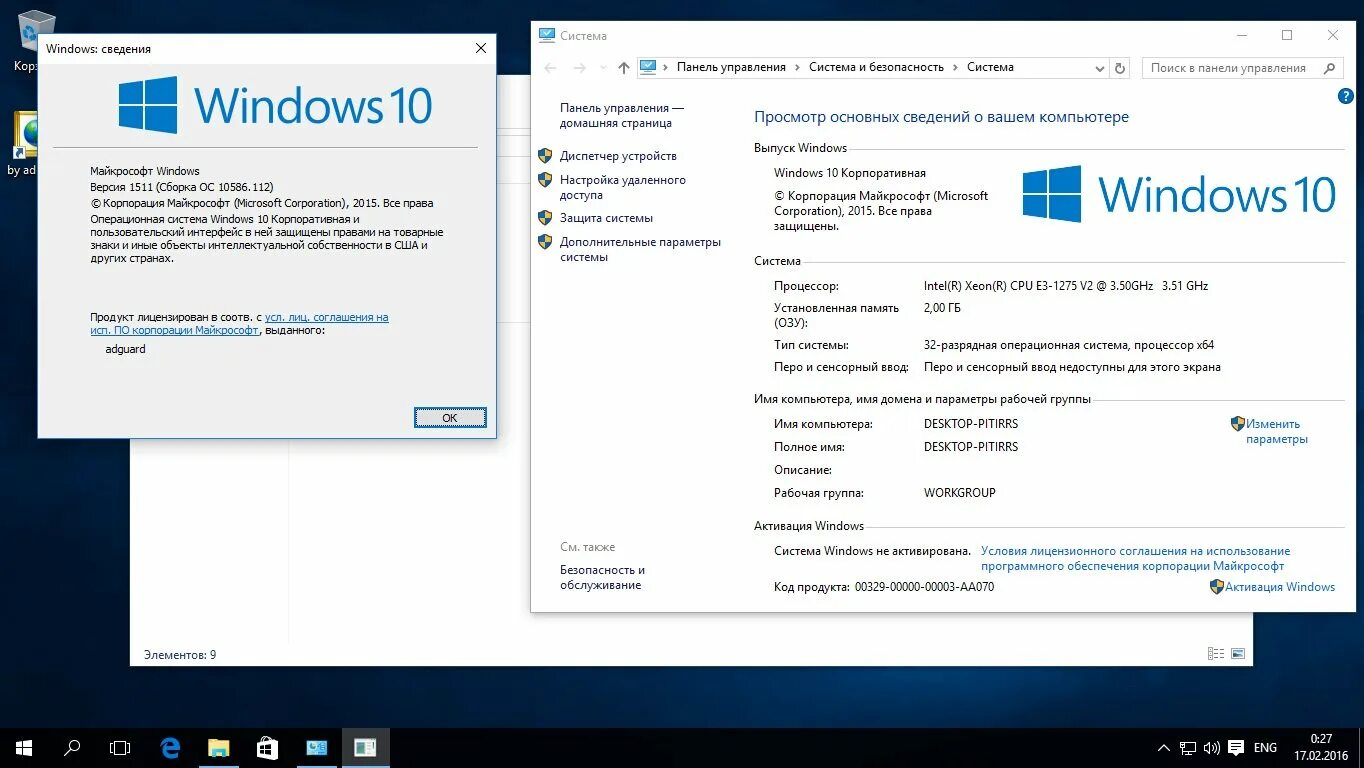Open the license agreement link in About Windows
1364x768 pixels.
coord(239,323)
